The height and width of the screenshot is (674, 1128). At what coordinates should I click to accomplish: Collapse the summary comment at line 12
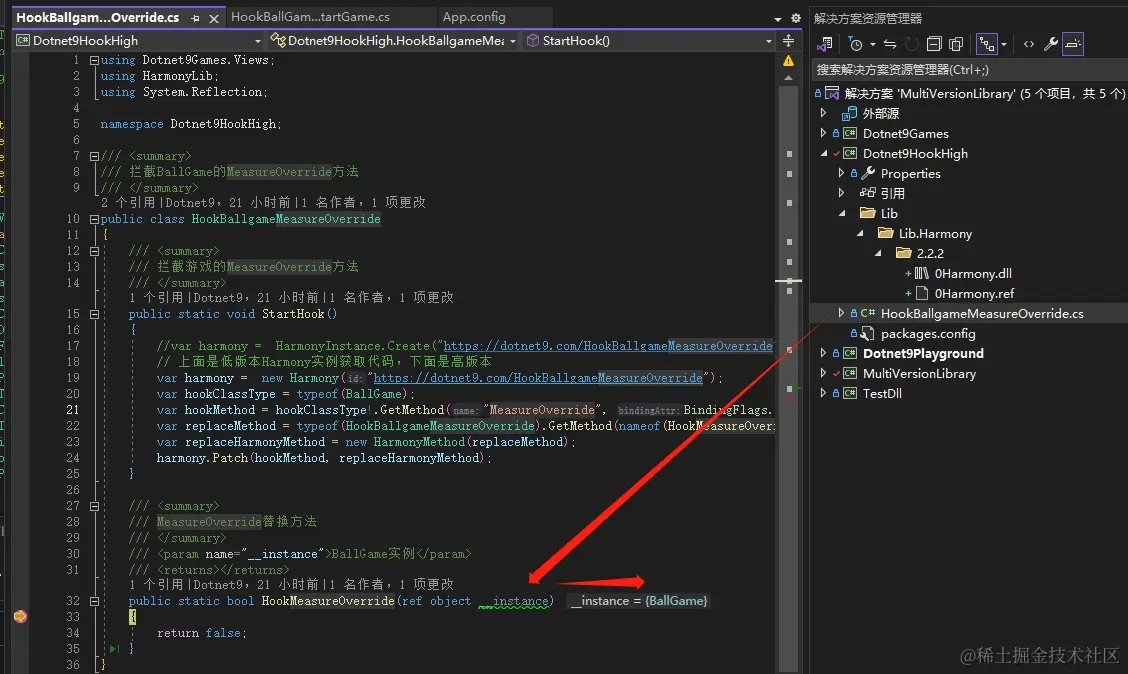[x=94, y=251]
